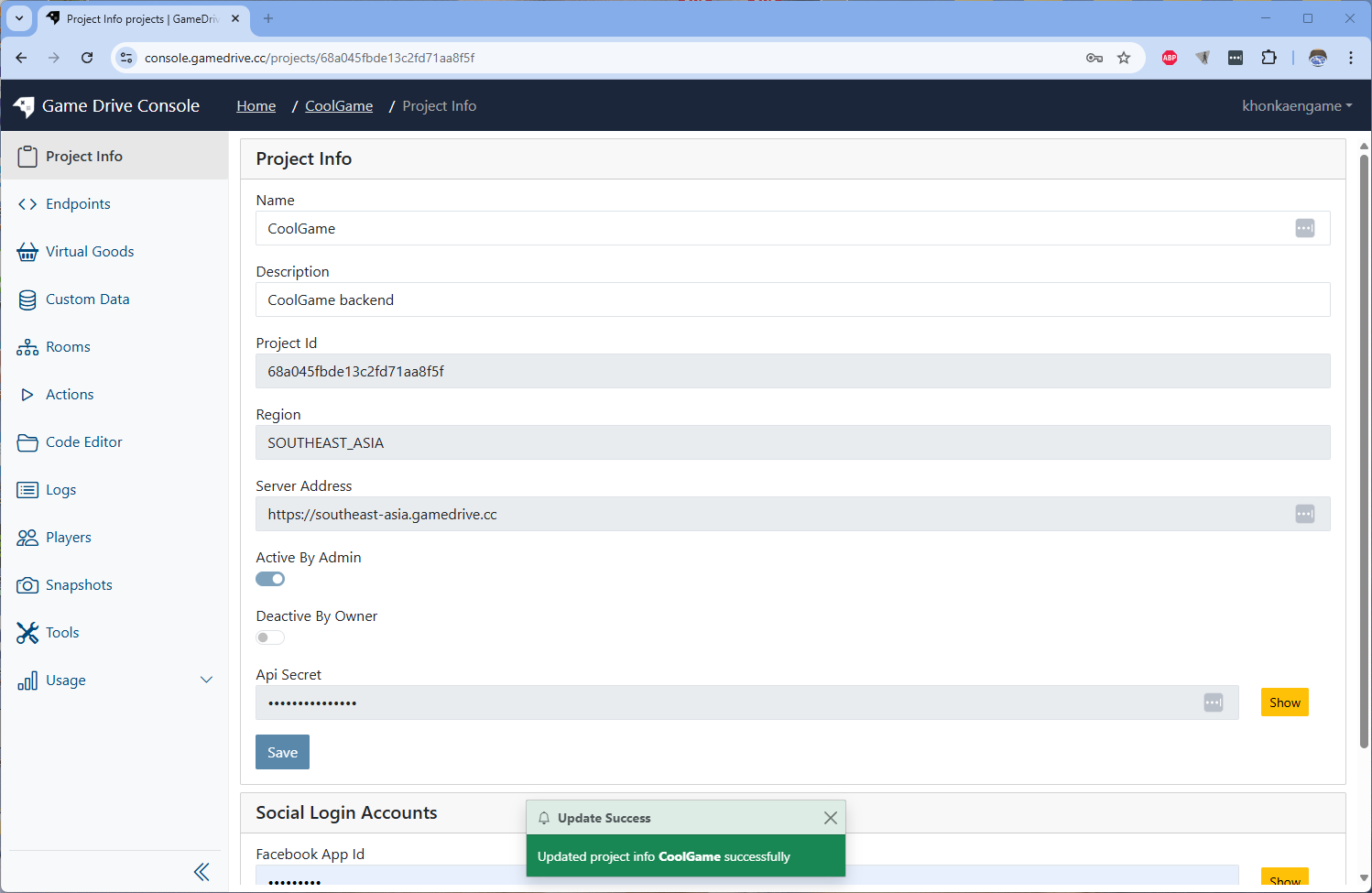Select the Virtual Goods sidebar icon

click(27, 251)
